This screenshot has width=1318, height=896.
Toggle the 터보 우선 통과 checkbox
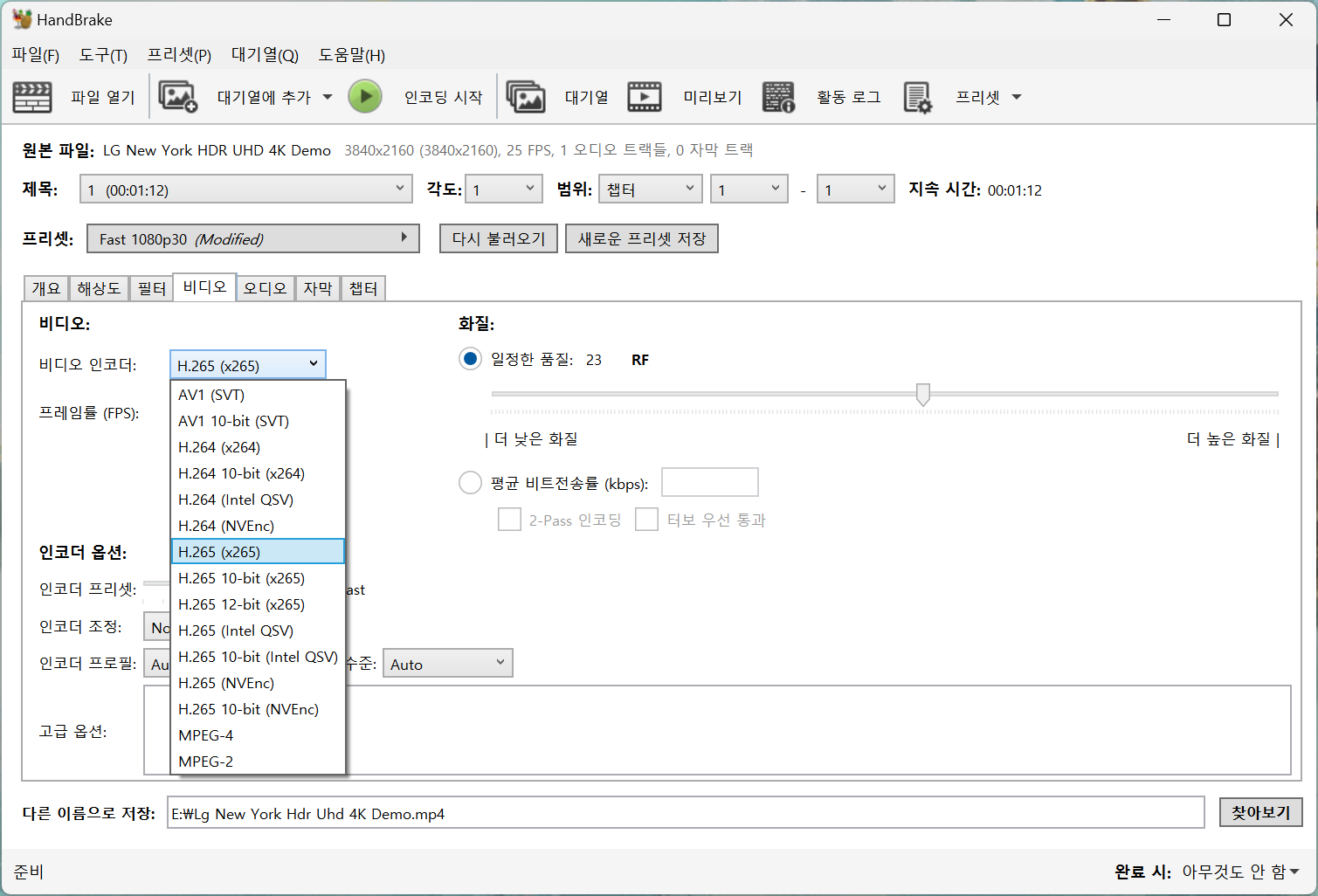click(x=646, y=520)
